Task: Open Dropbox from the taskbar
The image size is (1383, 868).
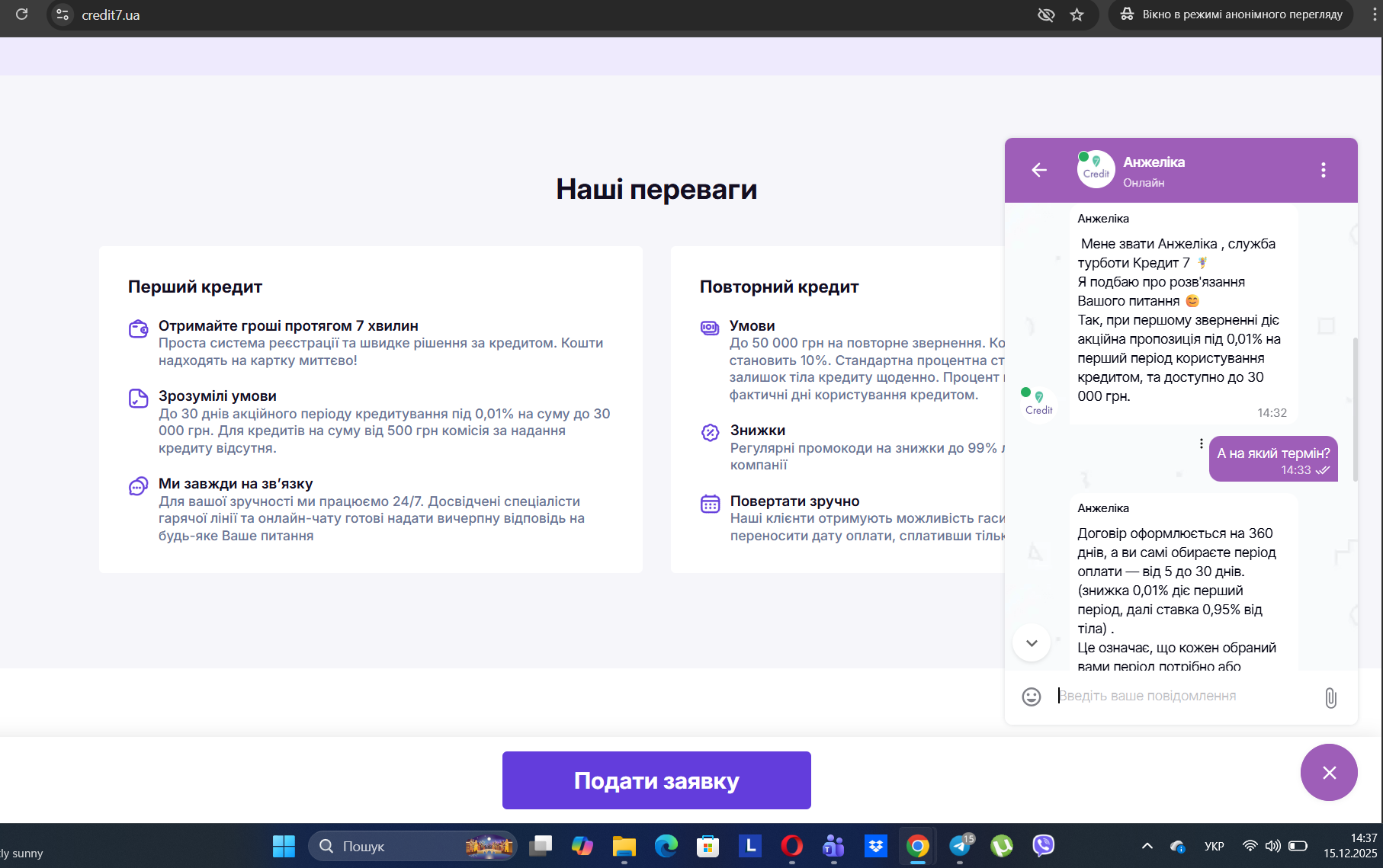Action: pos(876,846)
